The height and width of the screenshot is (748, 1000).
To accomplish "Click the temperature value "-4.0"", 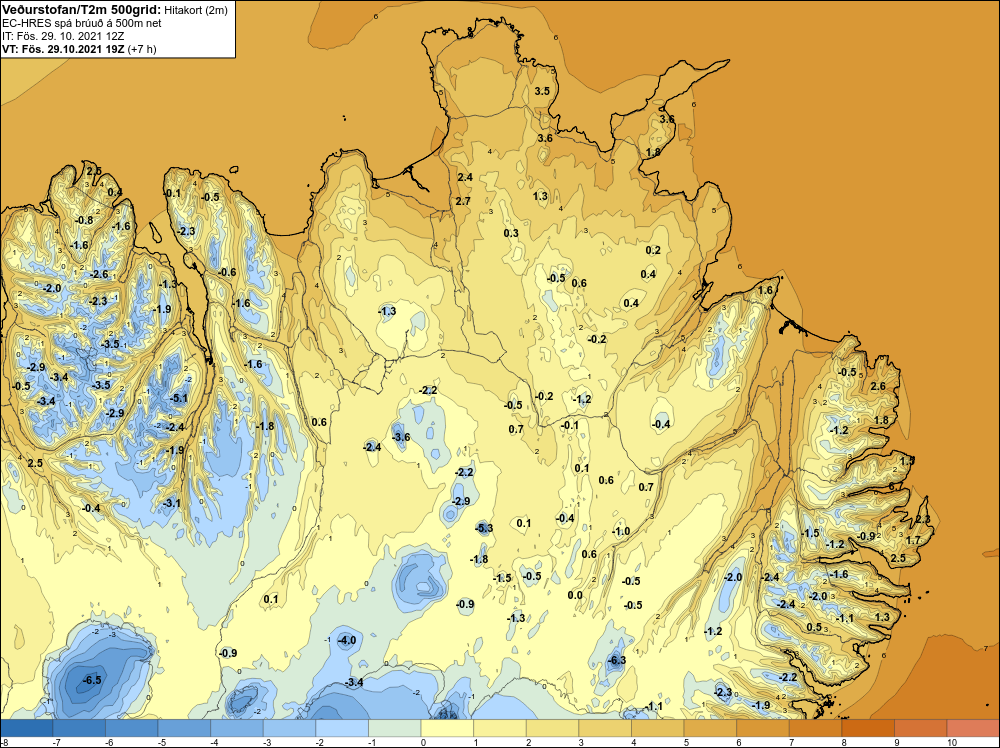I will [347, 640].
